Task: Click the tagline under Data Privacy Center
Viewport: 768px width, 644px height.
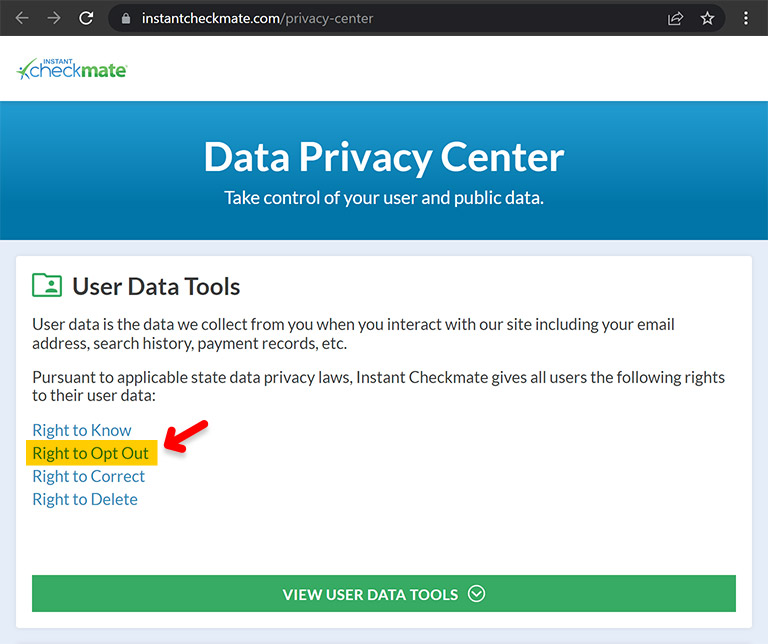Action: click(x=384, y=198)
